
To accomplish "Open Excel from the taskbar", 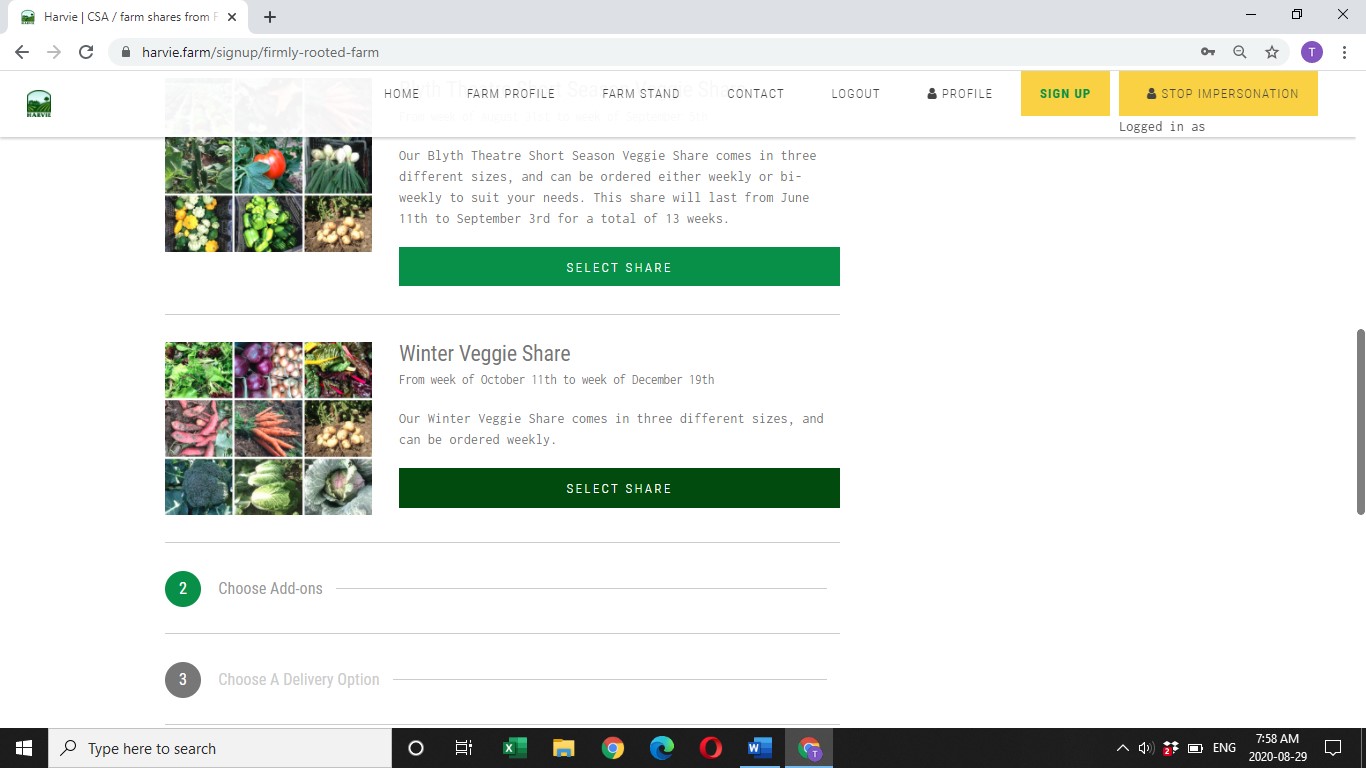I will tap(514, 748).
